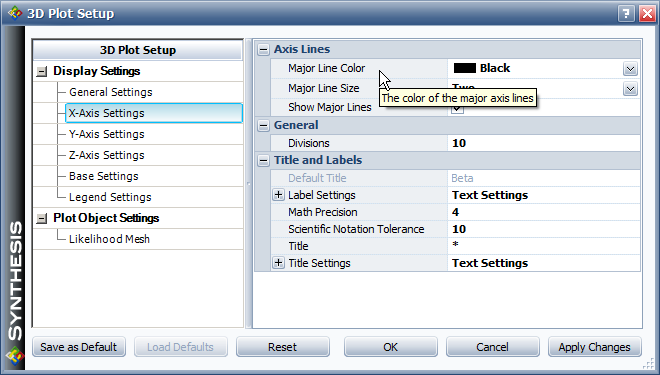This screenshot has height=375, width=660.
Task: Collapse the Display Settings tree node
Action: point(42,72)
